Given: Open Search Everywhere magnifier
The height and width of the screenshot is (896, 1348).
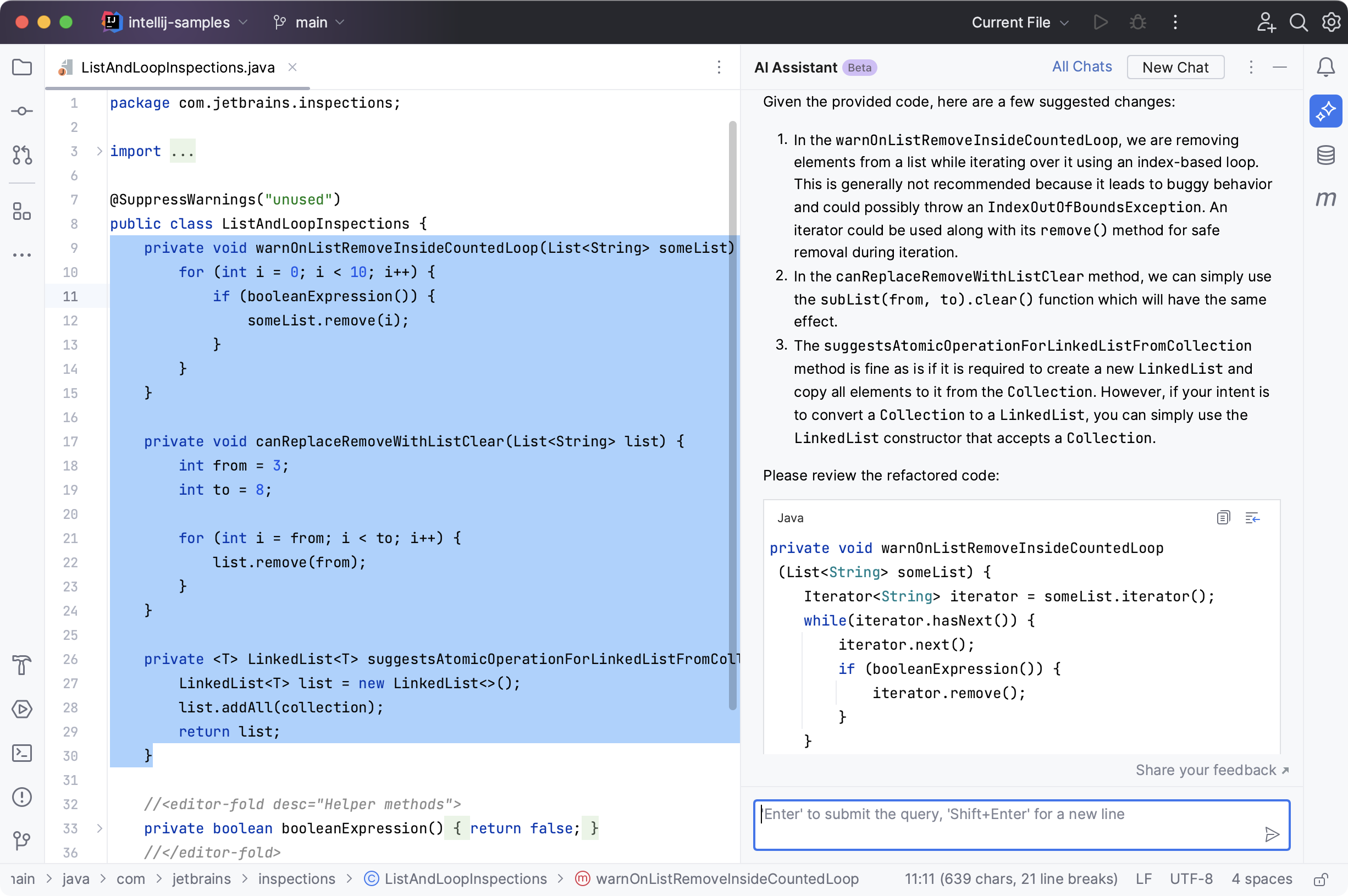Looking at the screenshot, I should (1299, 23).
